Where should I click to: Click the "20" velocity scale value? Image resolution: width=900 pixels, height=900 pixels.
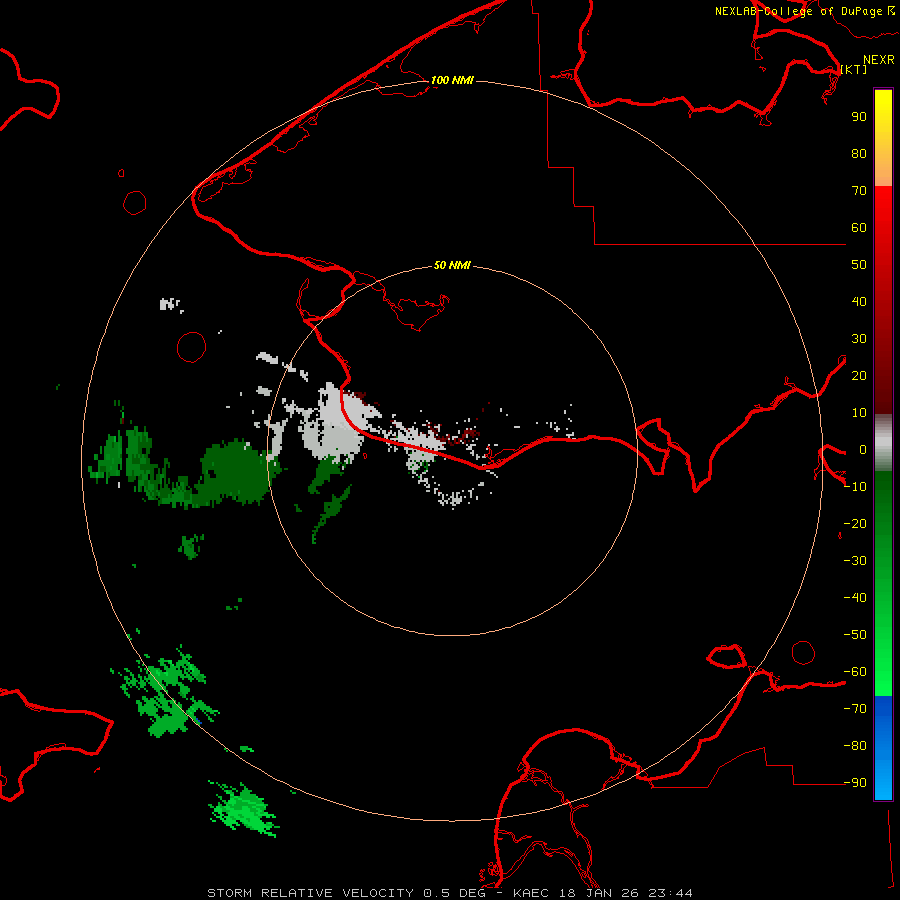point(859,376)
